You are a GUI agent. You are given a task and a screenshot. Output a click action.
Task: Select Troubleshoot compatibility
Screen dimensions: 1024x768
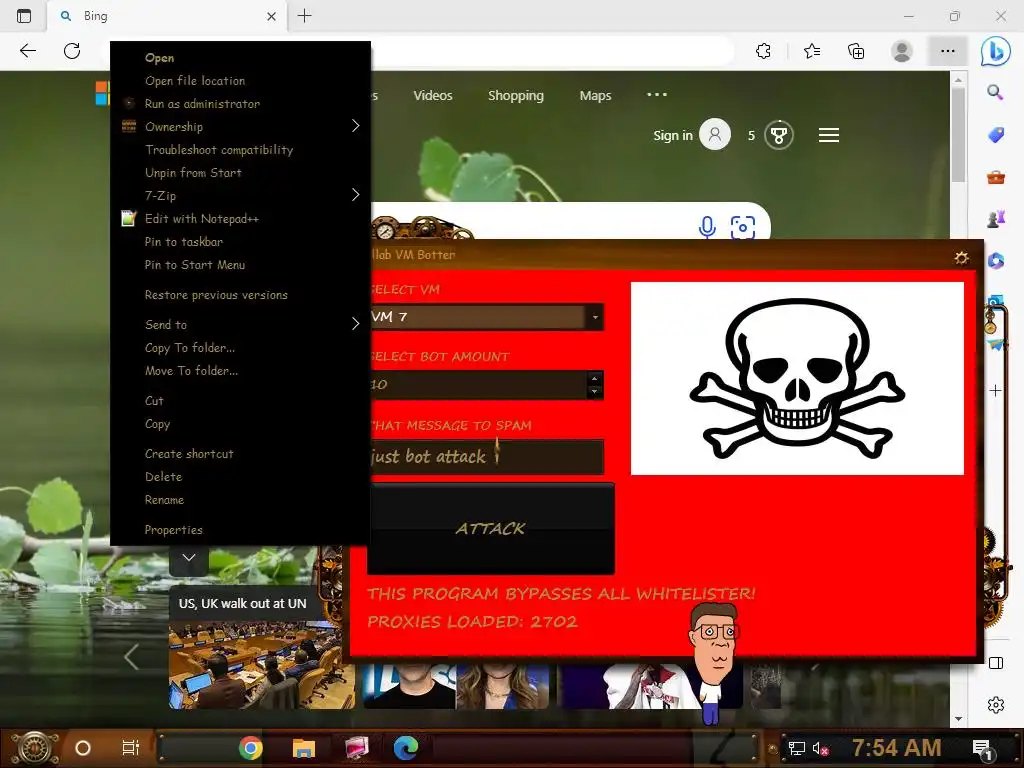tap(240, 150)
